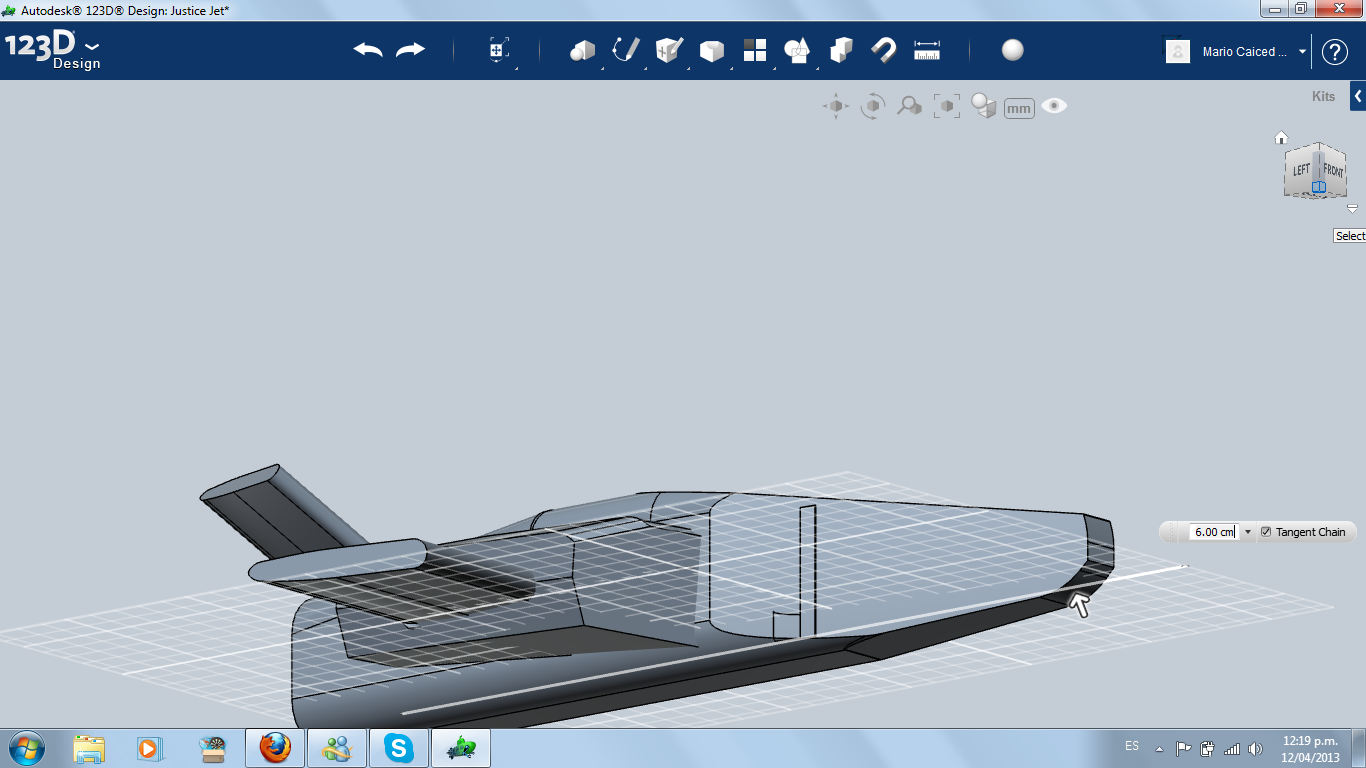The width and height of the screenshot is (1366, 768).
Task: Toggle the Tangent Chain checkbox
Action: tap(1266, 532)
